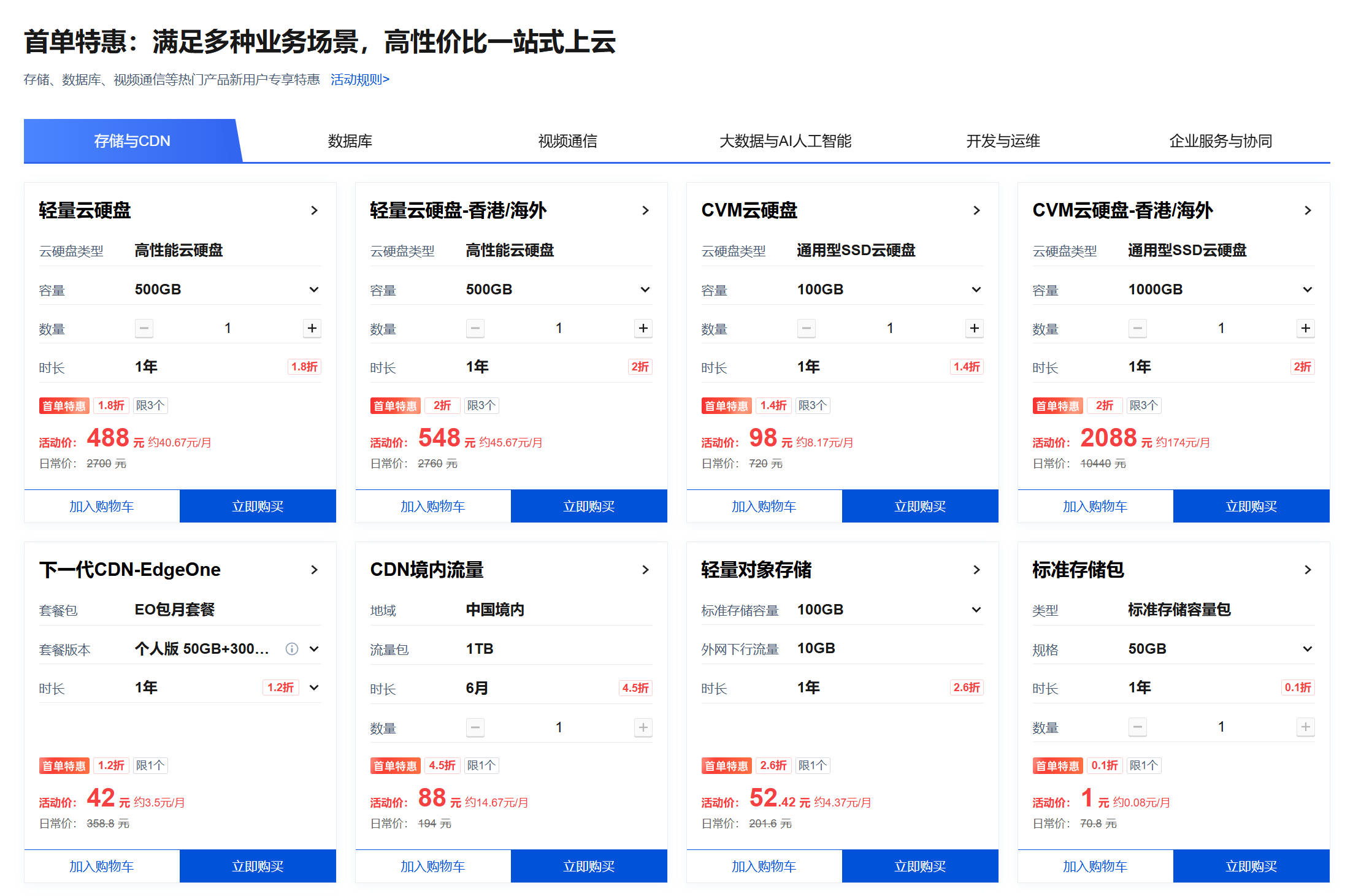Switch to the 视频通信 tab

[567, 141]
